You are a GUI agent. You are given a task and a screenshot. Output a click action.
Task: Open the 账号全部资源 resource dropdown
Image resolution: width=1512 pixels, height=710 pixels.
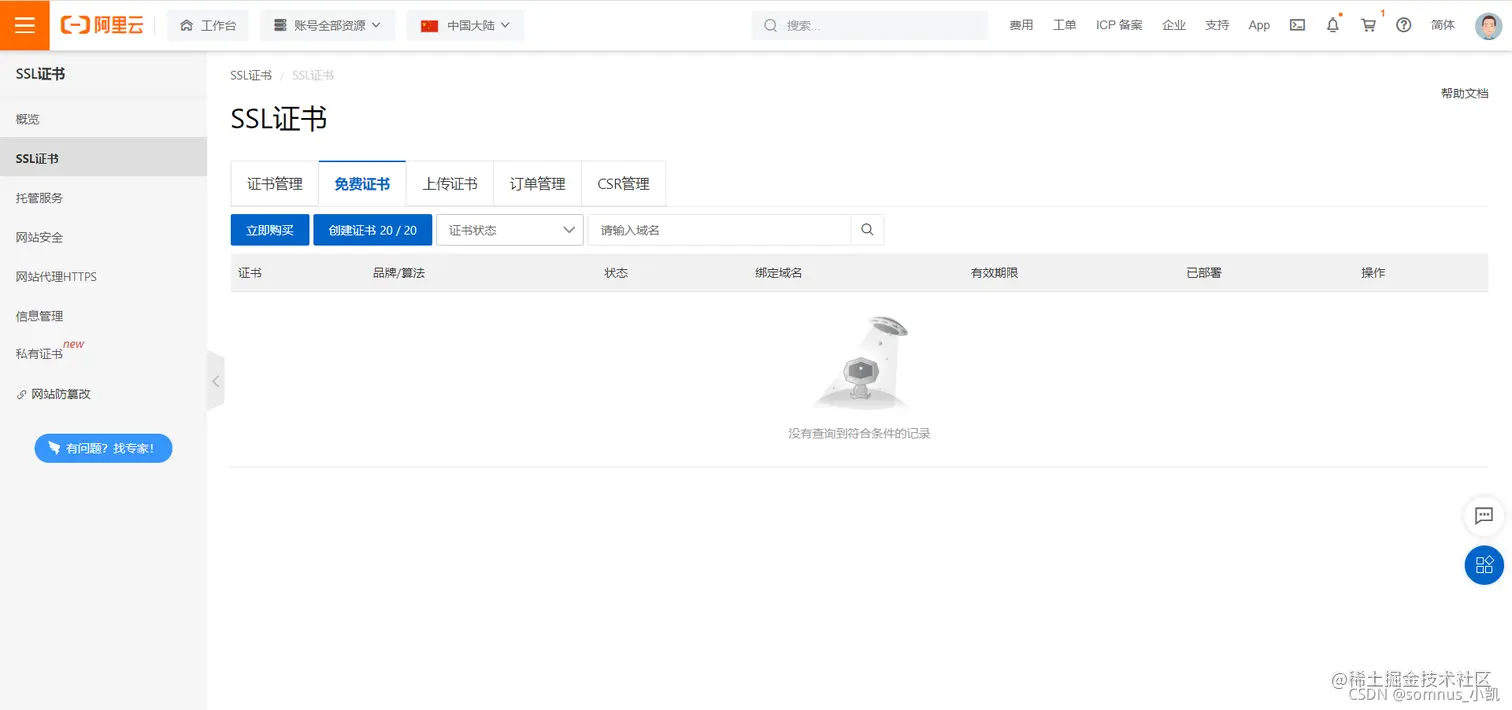pos(327,25)
